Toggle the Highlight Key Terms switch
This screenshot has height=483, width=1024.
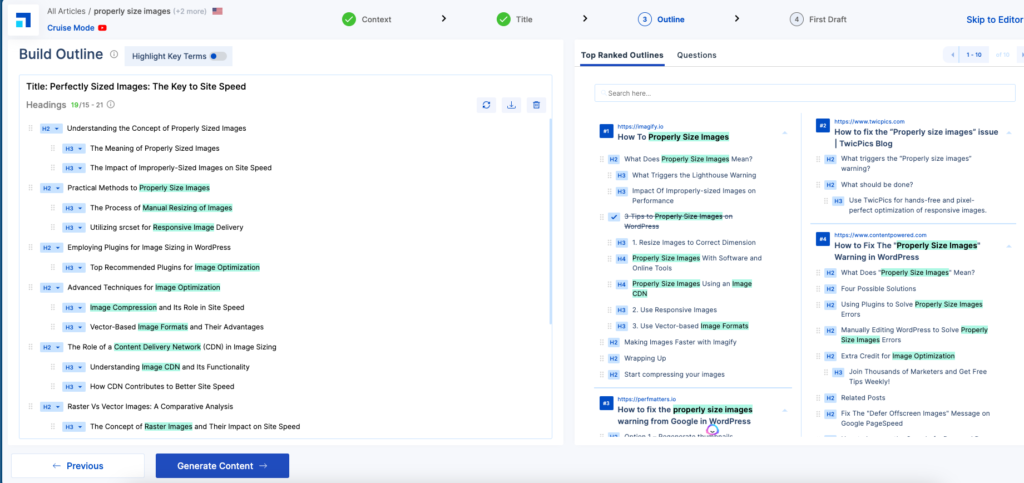(x=217, y=56)
